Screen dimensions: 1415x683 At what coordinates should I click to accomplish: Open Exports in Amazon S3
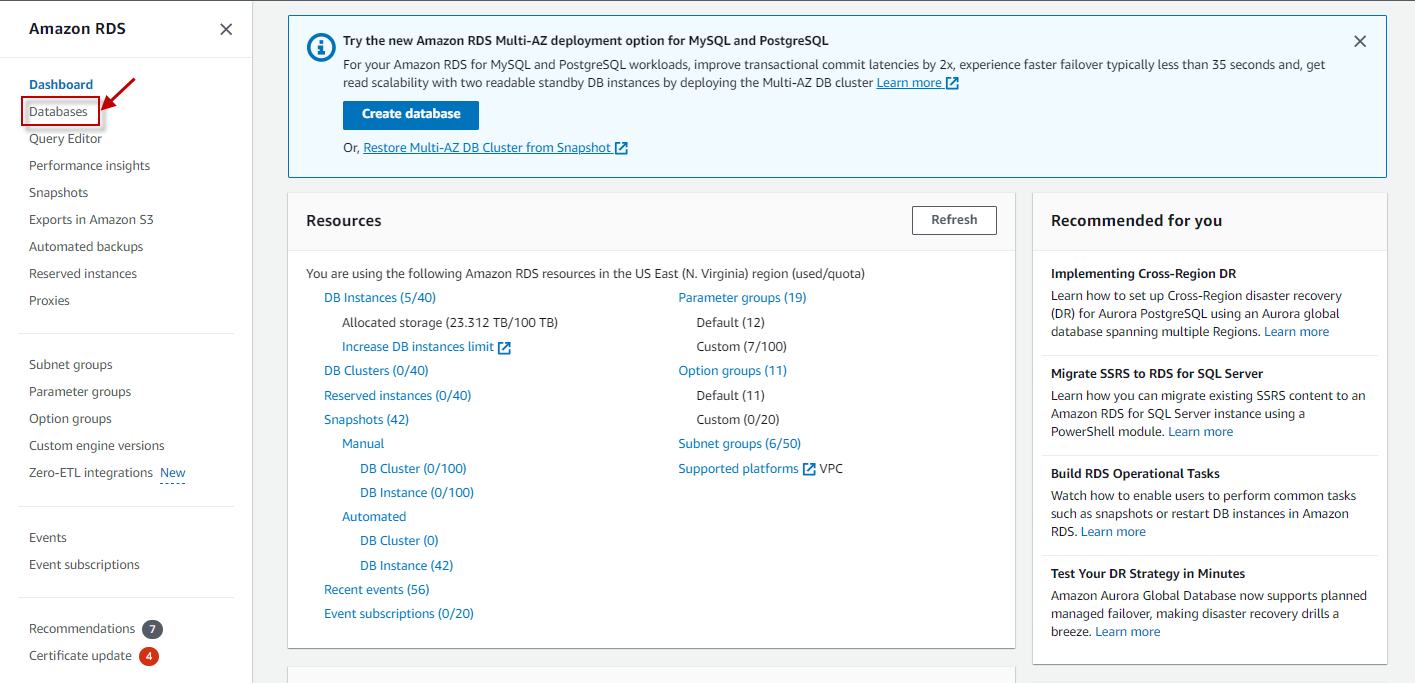pos(91,220)
